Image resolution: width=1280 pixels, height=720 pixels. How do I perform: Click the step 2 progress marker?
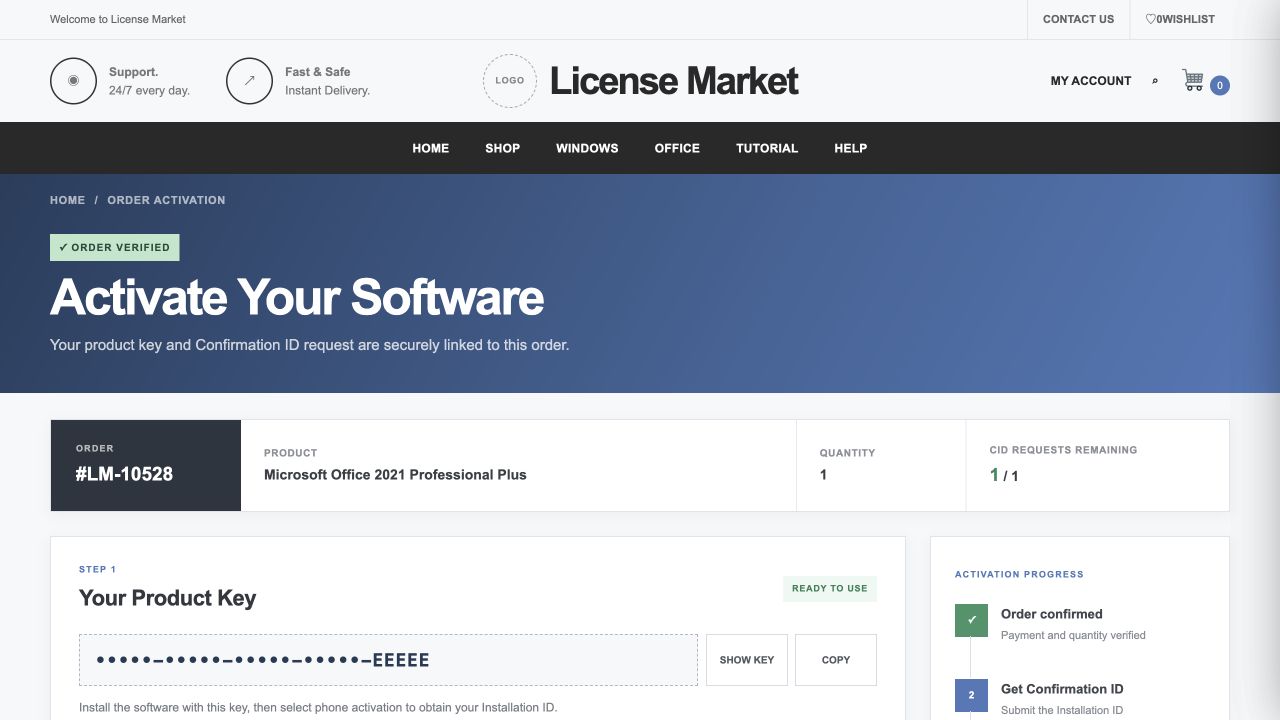pyautogui.click(x=971, y=695)
